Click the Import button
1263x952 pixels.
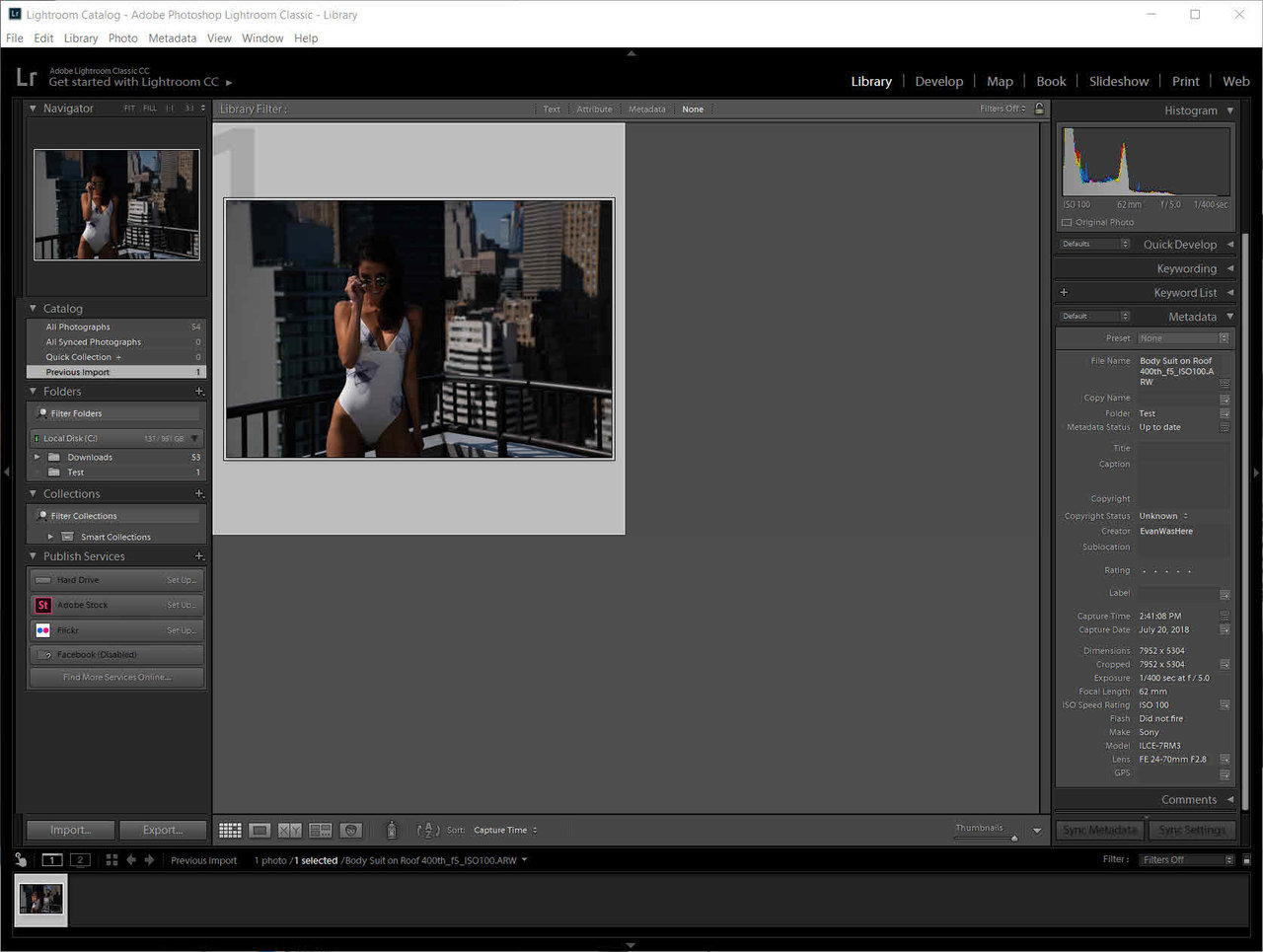(x=70, y=831)
